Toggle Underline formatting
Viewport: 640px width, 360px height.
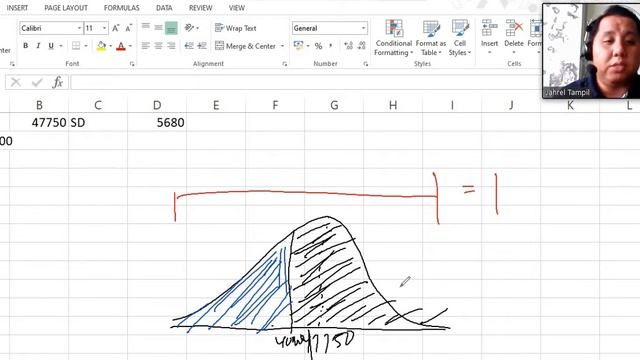[51, 46]
